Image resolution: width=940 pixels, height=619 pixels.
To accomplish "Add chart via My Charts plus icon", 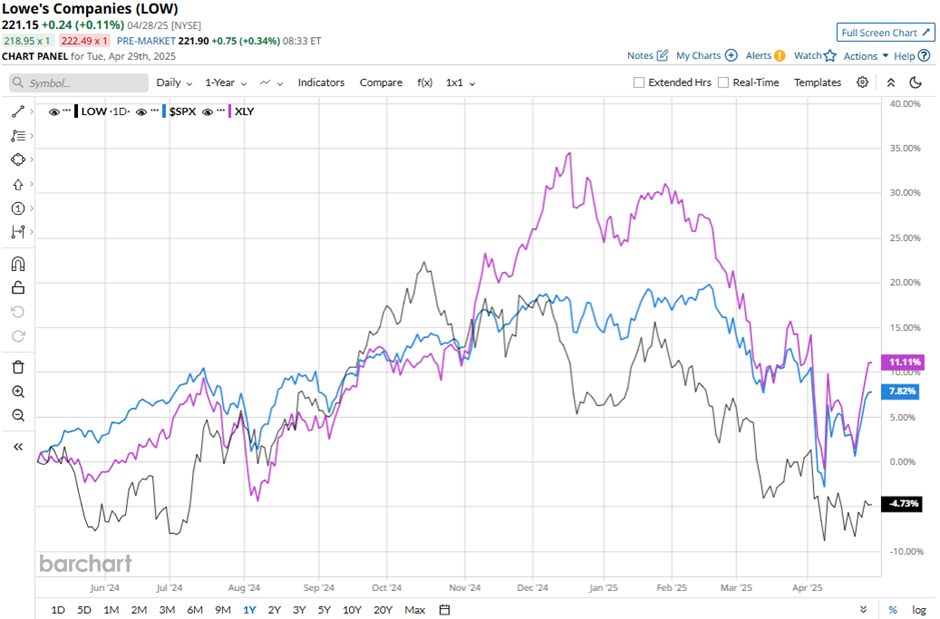I will pos(731,55).
